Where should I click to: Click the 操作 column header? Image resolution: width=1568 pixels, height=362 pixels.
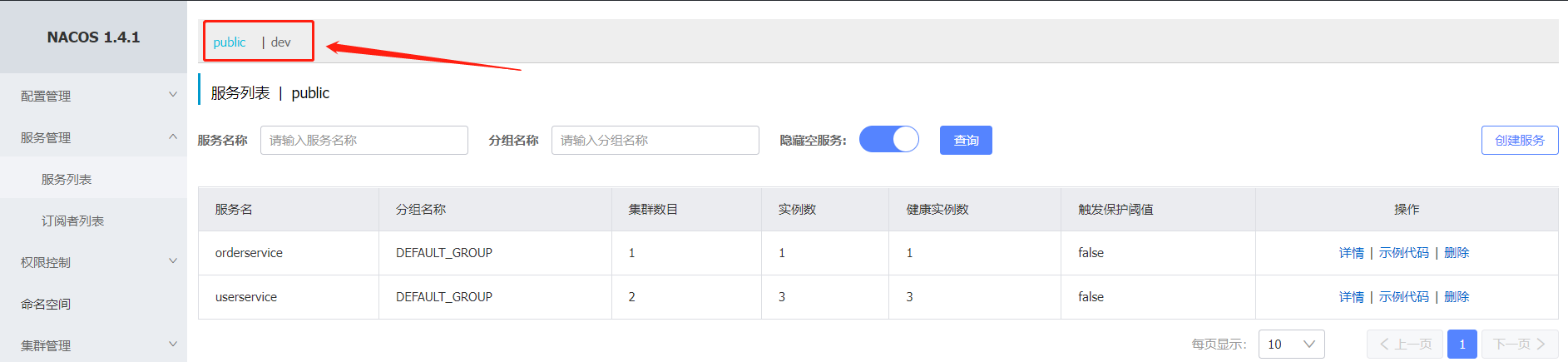(1407, 209)
